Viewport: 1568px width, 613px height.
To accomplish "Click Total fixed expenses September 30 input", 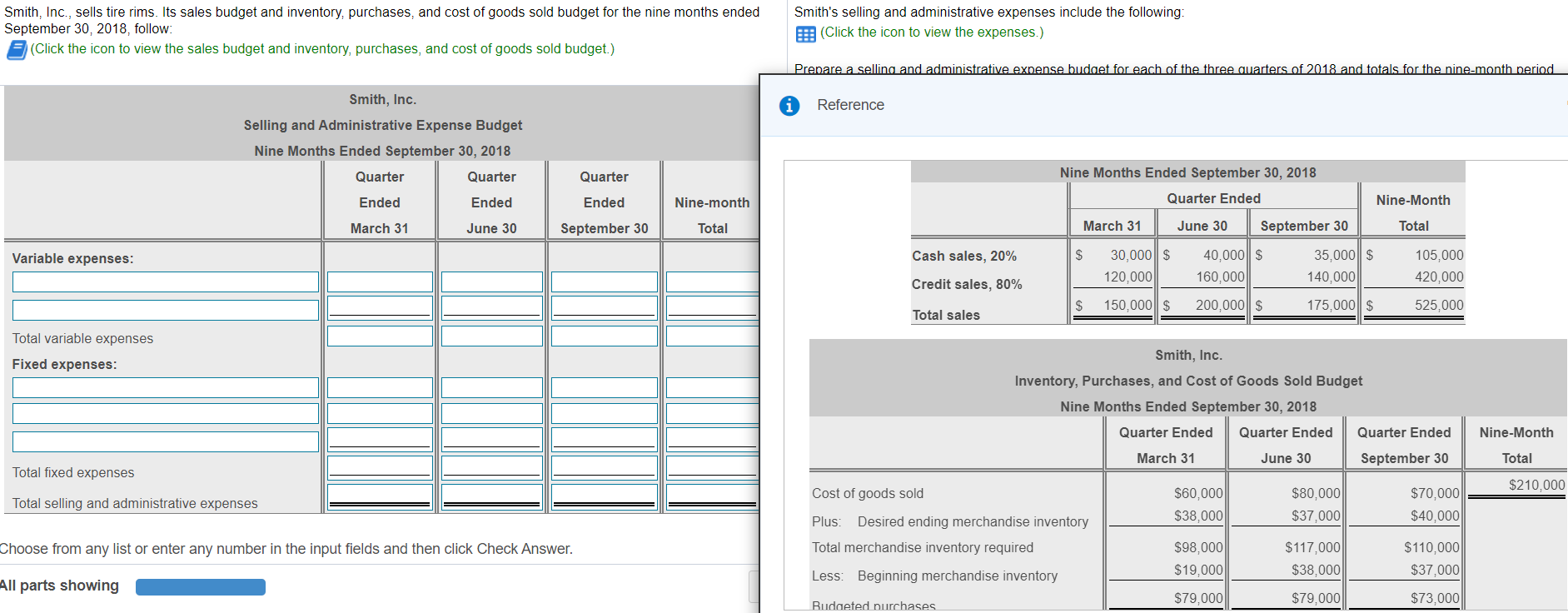I will coord(605,468).
